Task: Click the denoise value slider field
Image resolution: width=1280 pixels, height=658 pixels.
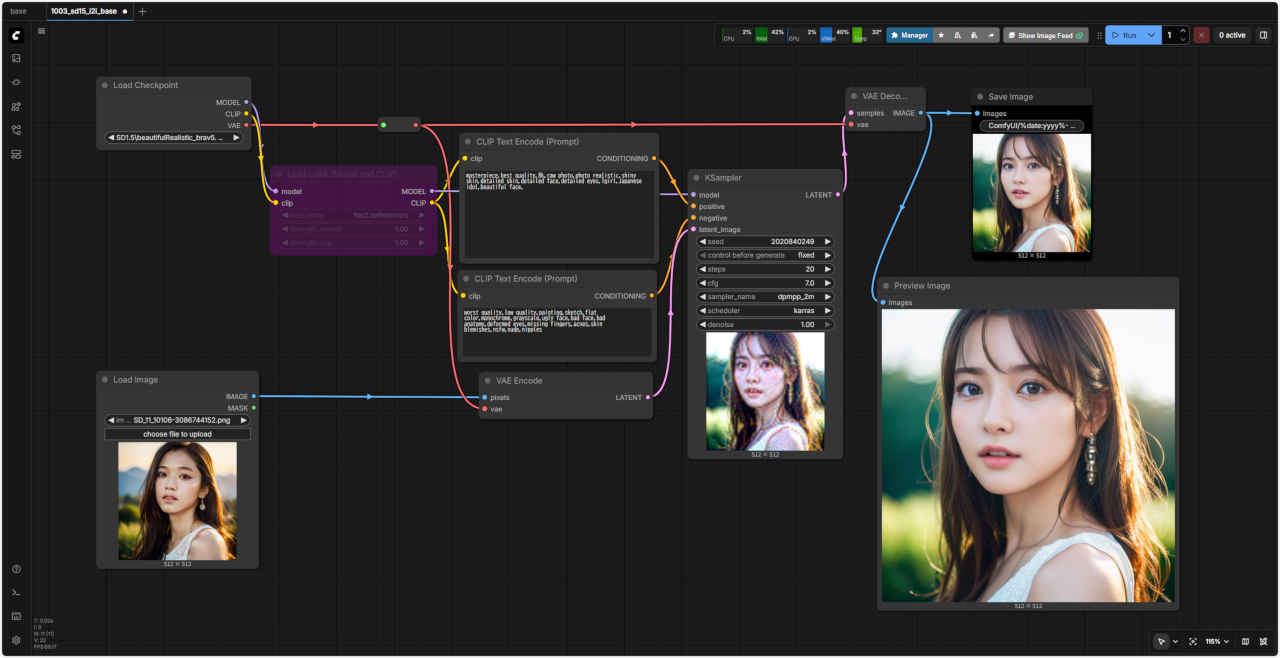Action: [765, 325]
